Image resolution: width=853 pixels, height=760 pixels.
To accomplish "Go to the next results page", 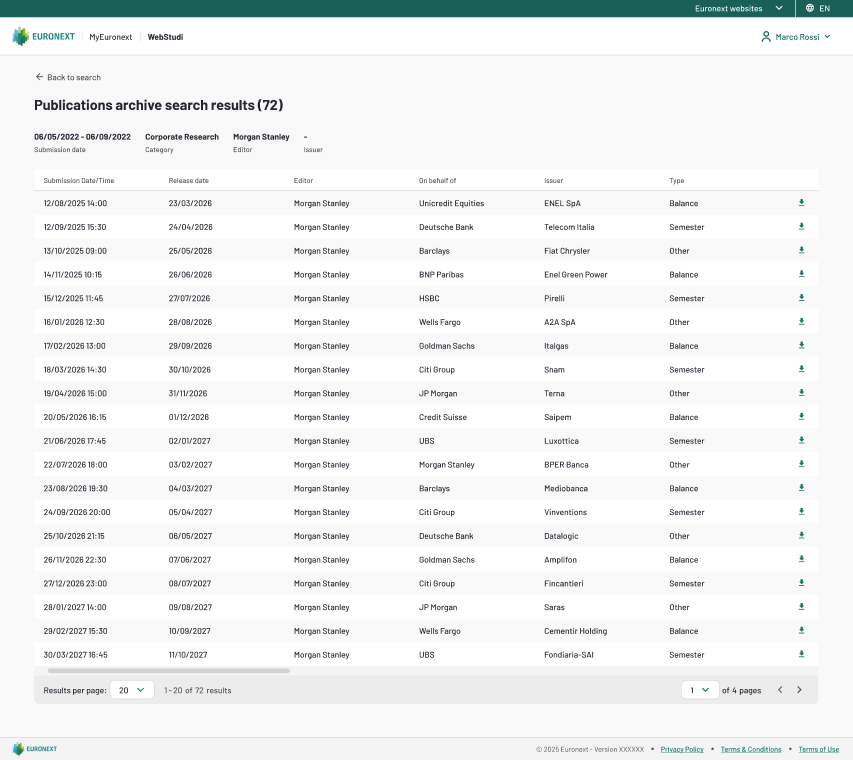I will [799, 690].
